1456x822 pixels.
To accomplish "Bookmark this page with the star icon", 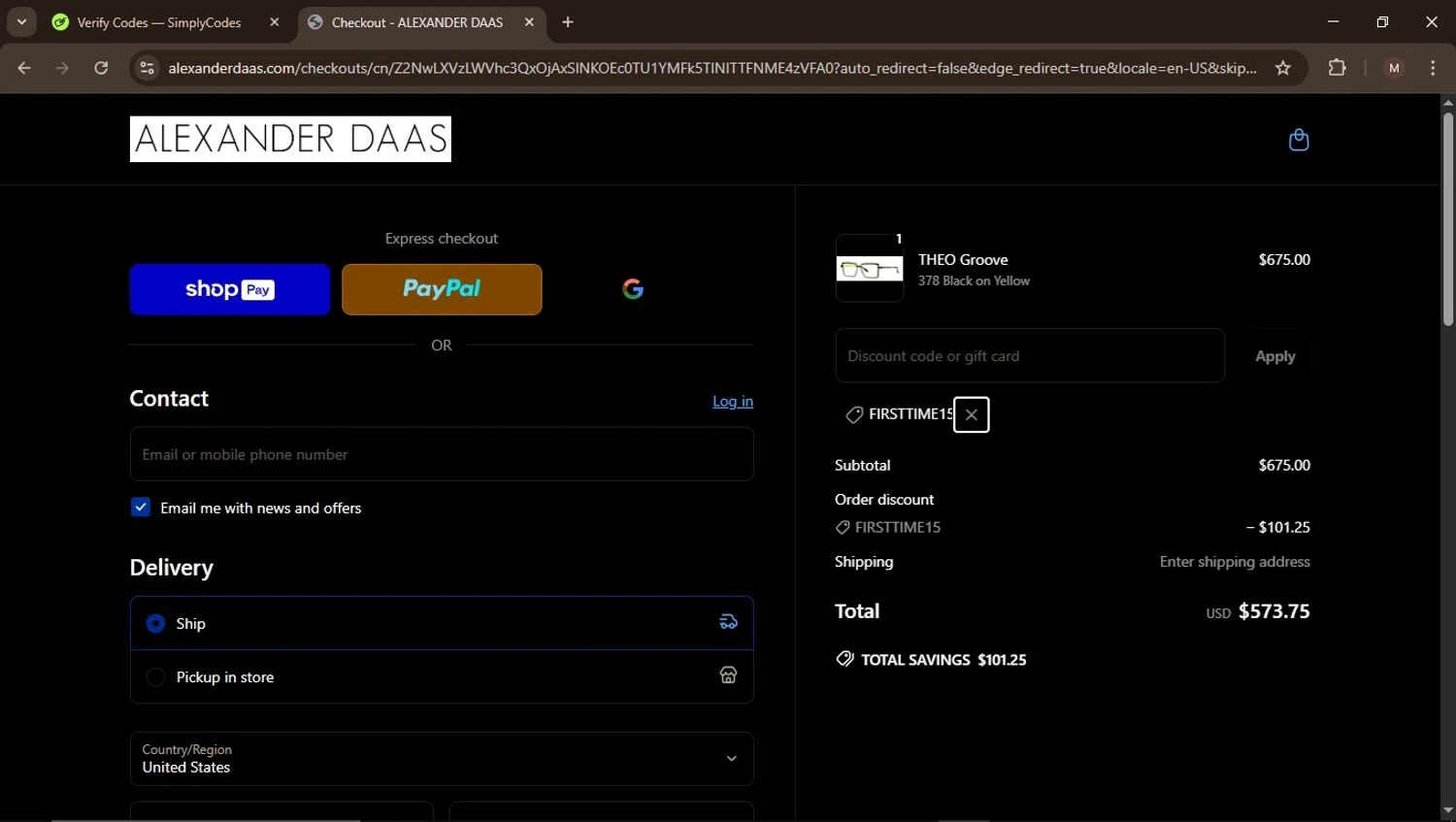I will [1283, 68].
